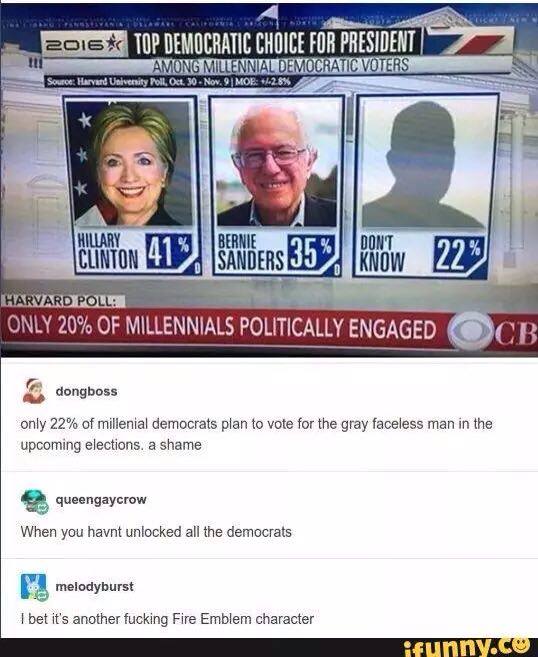The image size is (538, 657).
Task: Click the 22% Don't Know badge
Action: coord(460,254)
